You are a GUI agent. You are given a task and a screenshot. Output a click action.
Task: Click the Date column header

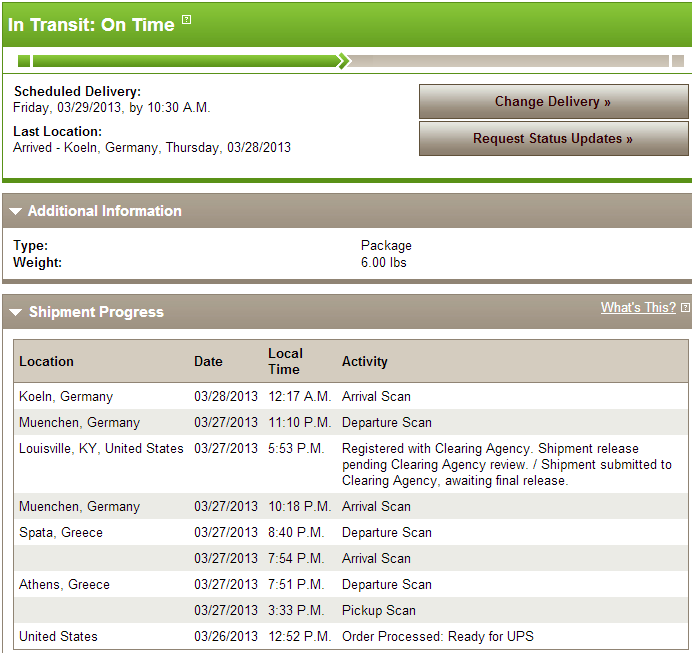tap(208, 362)
